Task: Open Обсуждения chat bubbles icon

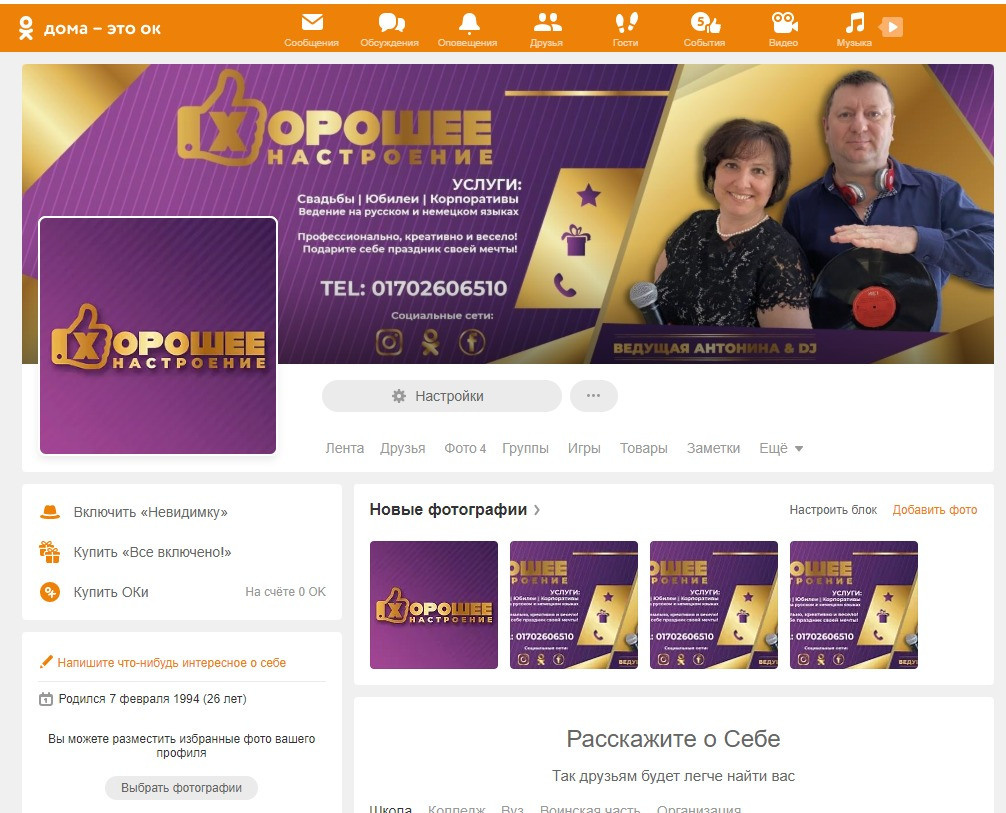Action: point(391,22)
